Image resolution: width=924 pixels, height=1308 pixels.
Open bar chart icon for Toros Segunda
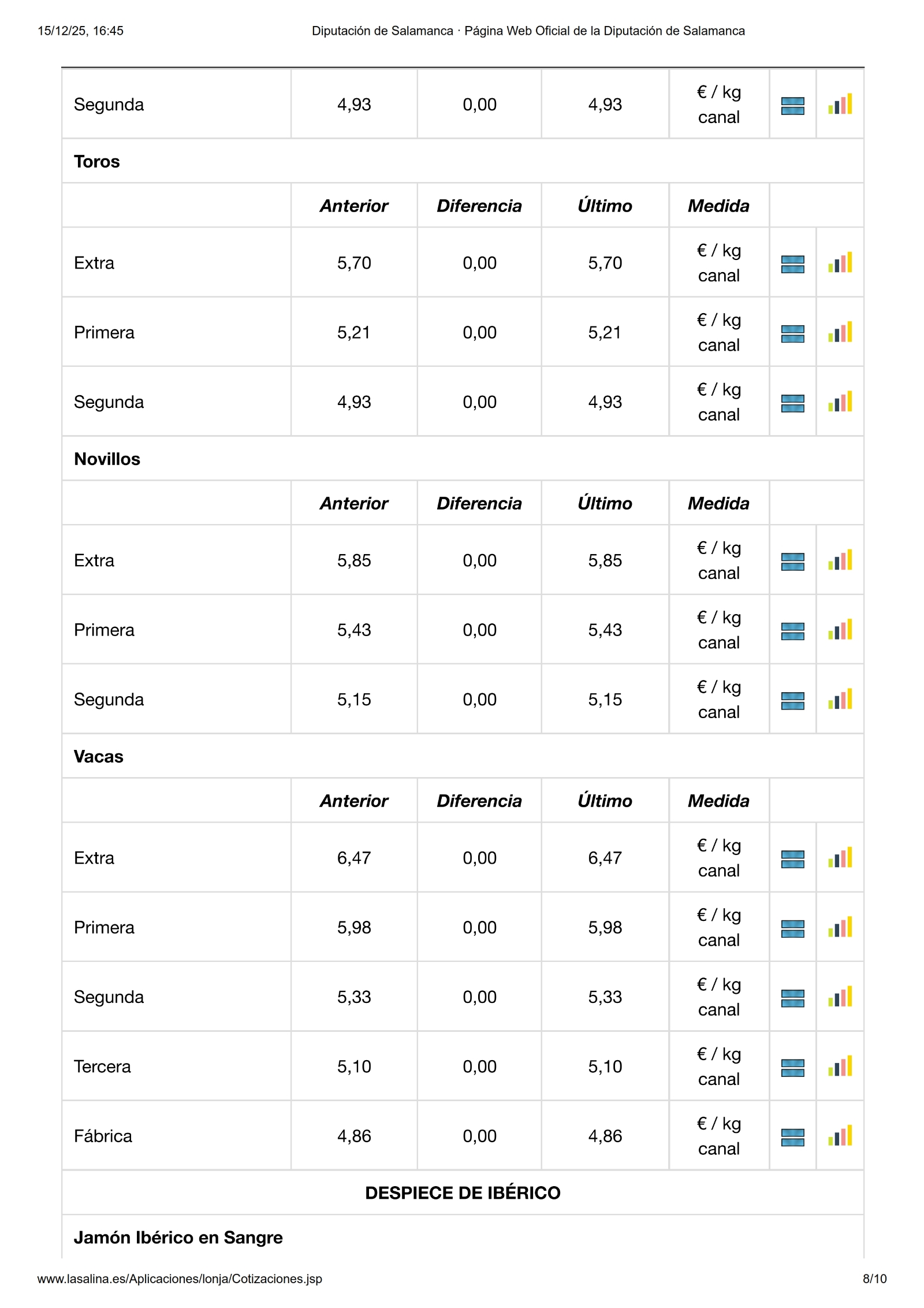click(x=840, y=402)
